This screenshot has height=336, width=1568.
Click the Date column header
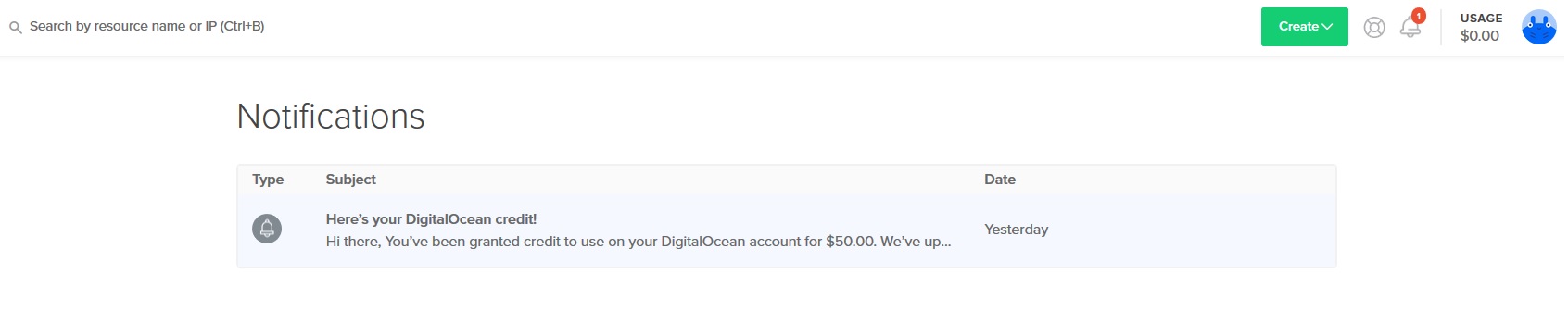click(x=999, y=180)
